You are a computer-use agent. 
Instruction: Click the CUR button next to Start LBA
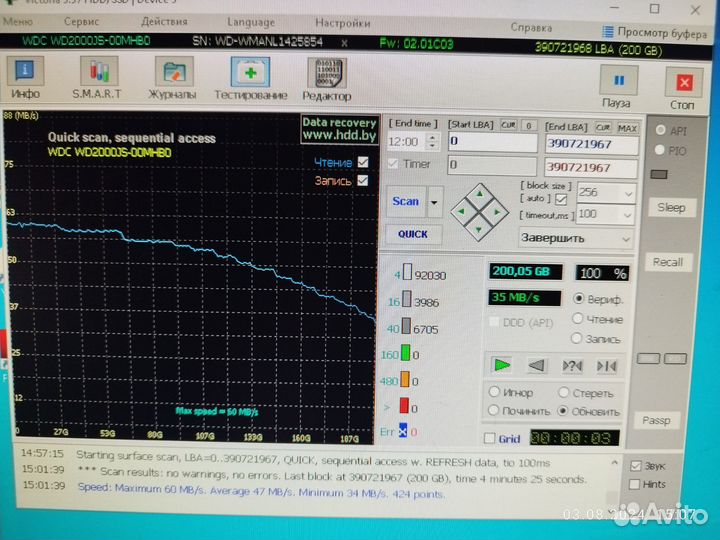508,125
